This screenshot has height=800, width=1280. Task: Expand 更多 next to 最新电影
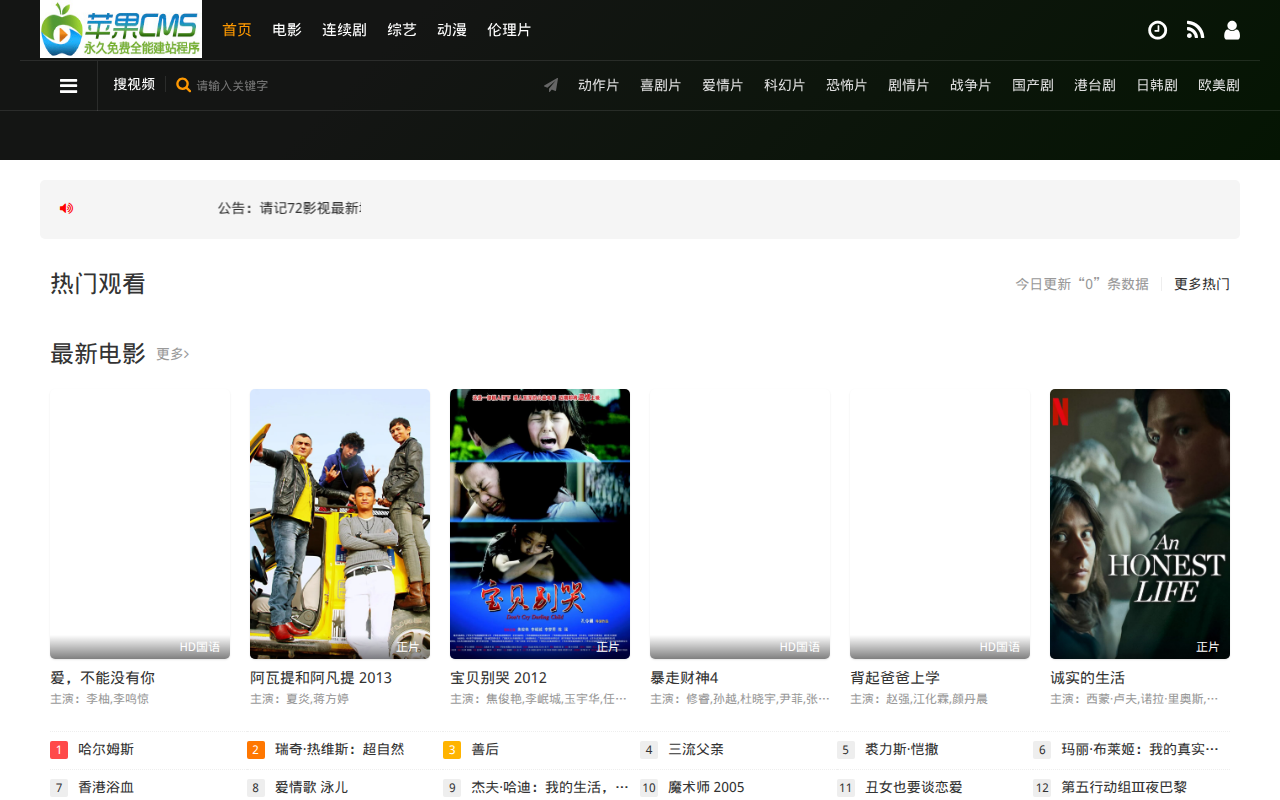[173, 354]
